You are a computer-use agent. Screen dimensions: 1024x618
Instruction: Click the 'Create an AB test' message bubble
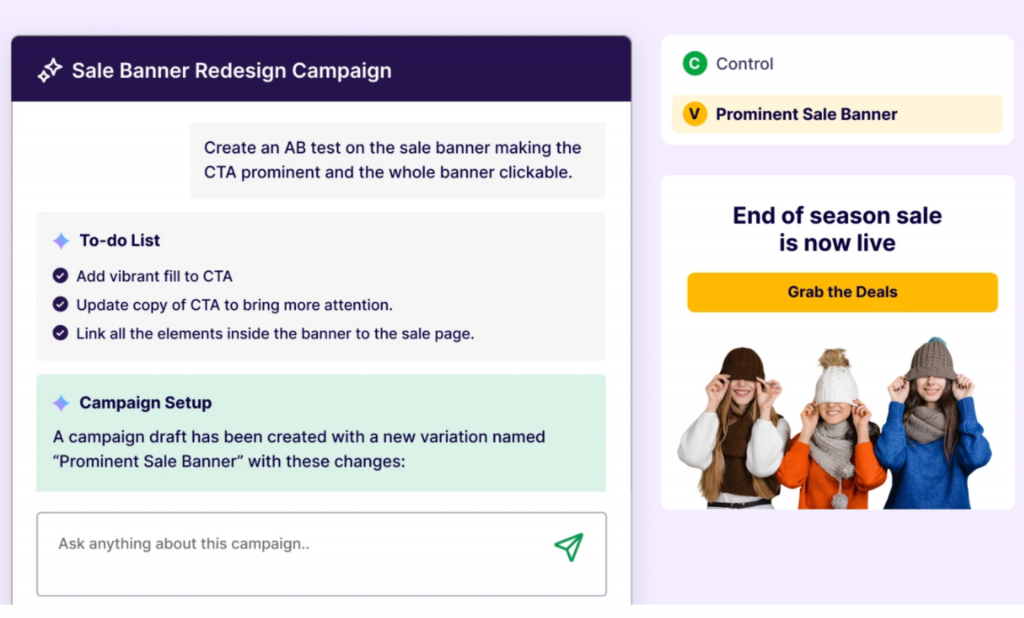pos(398,160)
